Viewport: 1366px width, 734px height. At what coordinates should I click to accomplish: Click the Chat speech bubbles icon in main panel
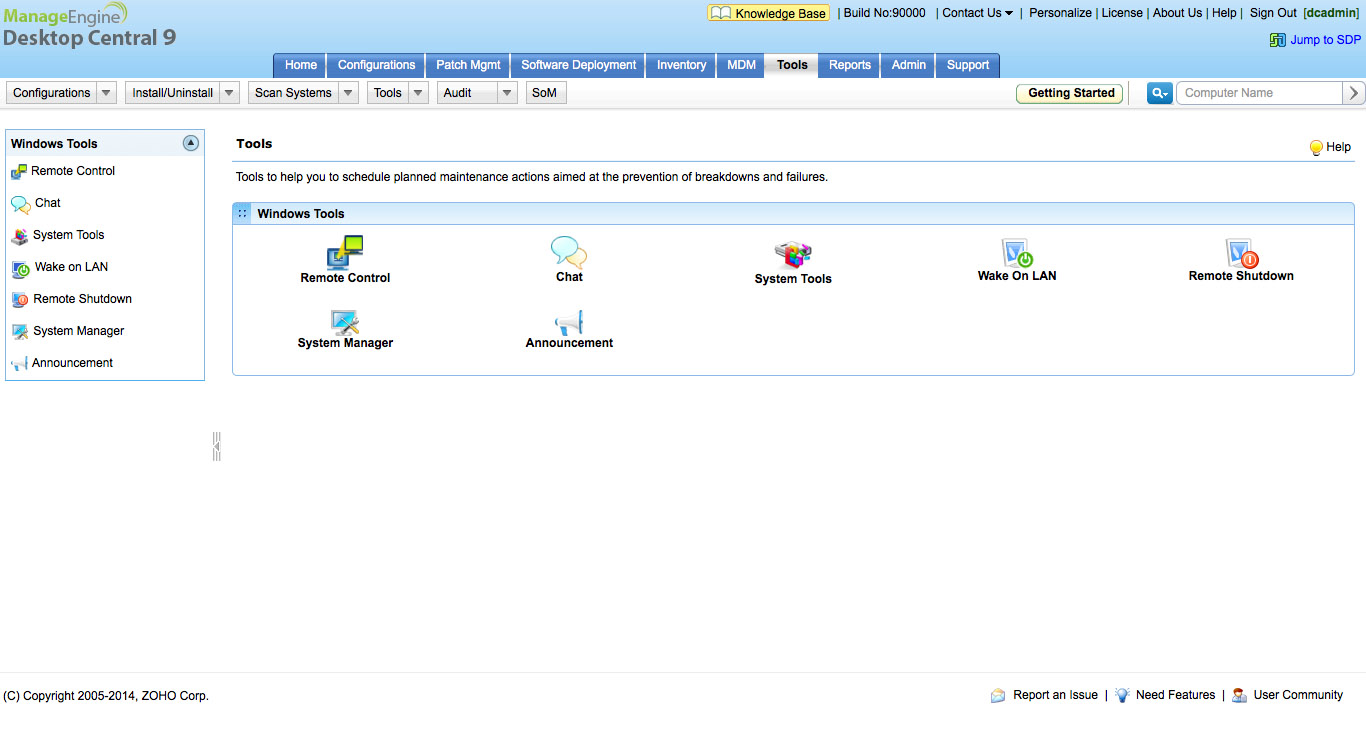pos(569,252)
